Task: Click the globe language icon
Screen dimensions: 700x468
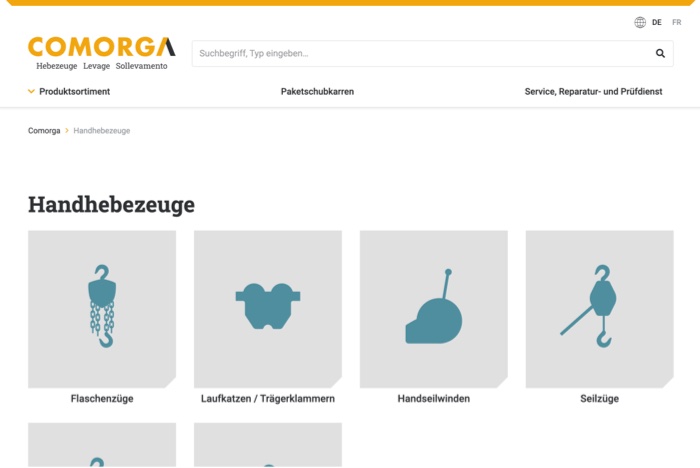Action: point(640,22)
